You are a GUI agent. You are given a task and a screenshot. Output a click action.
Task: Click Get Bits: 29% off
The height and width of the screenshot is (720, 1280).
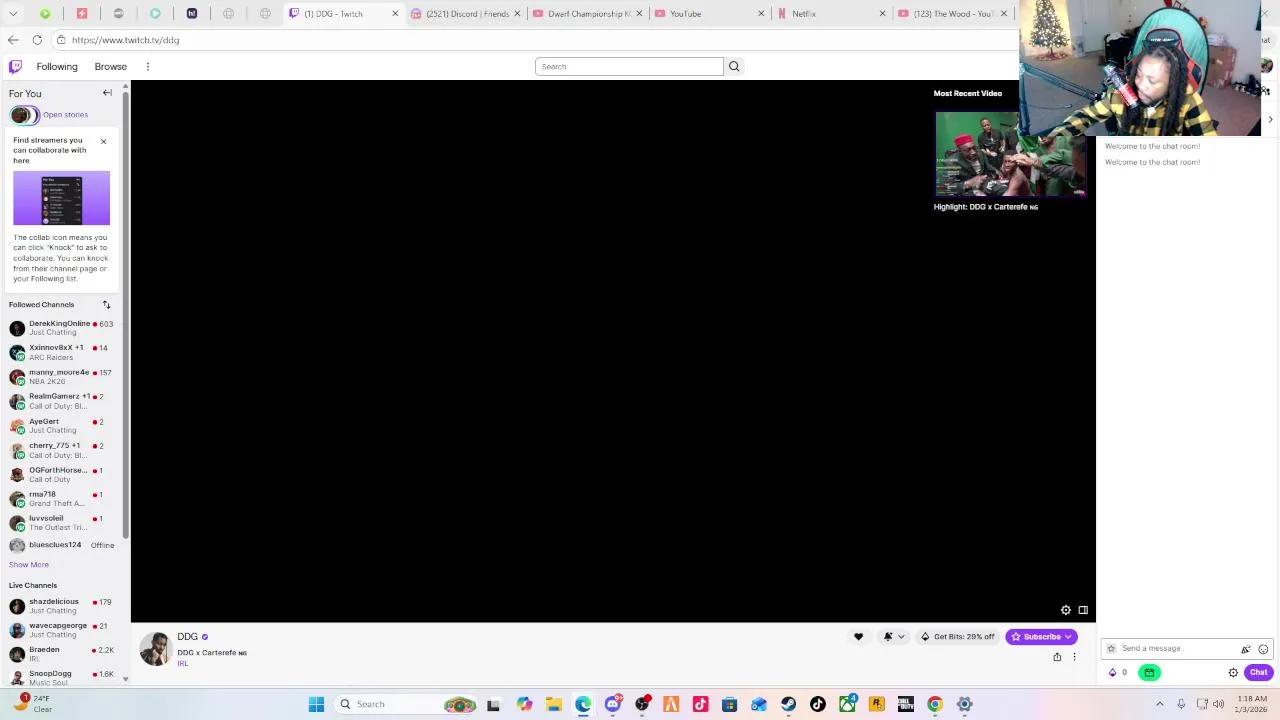point(958,637)
